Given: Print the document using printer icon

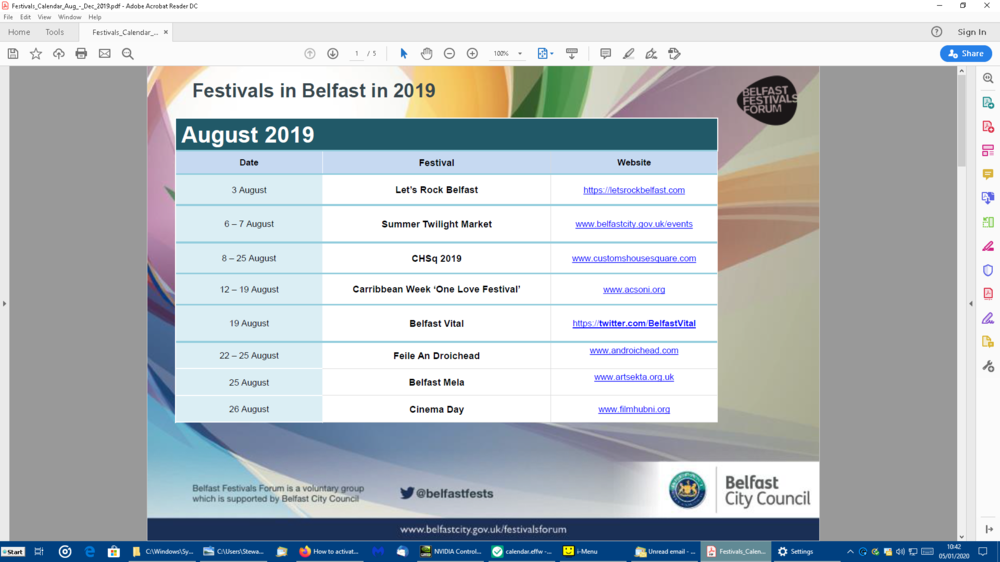Looking at the screenshot, I should [x=82, y=53].
